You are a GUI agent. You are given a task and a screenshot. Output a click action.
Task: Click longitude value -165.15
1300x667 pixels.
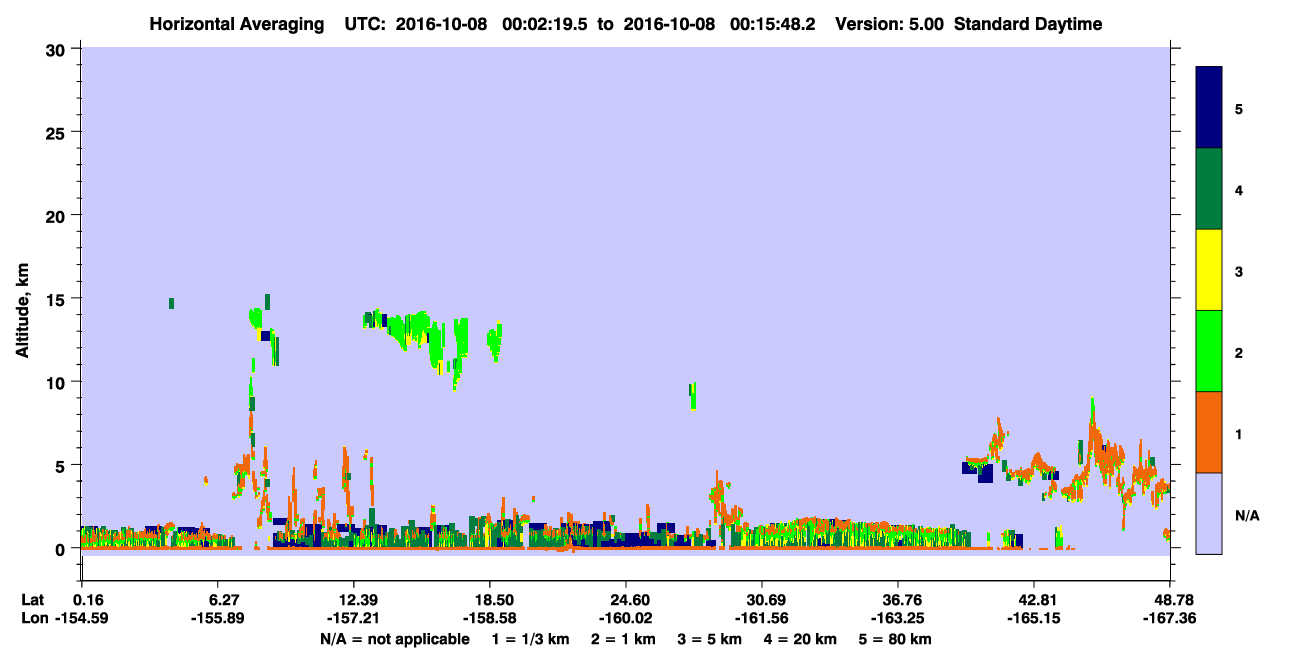pos(1034,618)
